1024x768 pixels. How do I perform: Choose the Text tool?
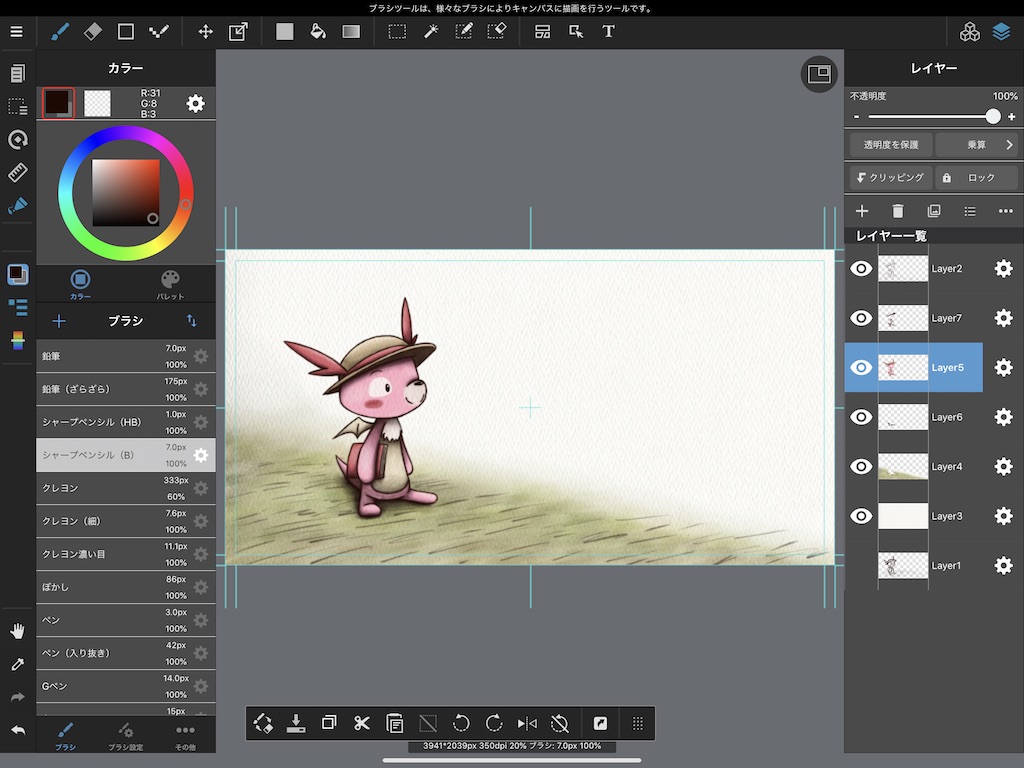(x=608, y=31)
